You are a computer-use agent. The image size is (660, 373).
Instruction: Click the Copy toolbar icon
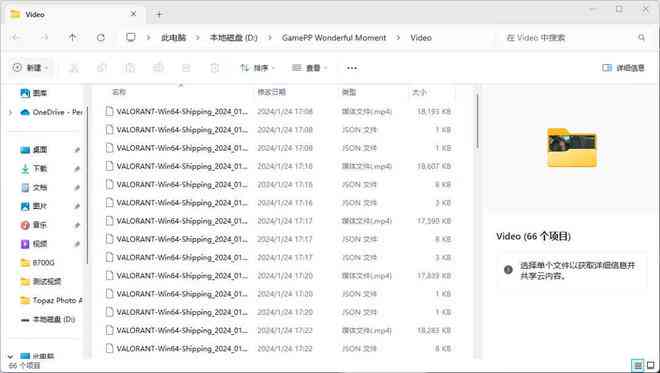[102, 68]
